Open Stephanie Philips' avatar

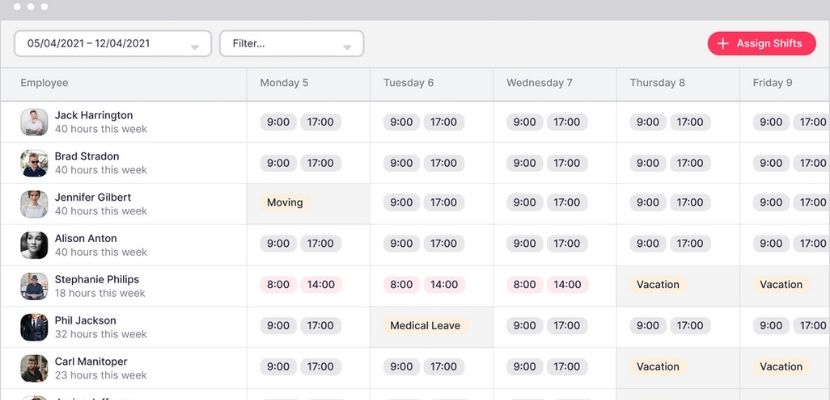34,286
